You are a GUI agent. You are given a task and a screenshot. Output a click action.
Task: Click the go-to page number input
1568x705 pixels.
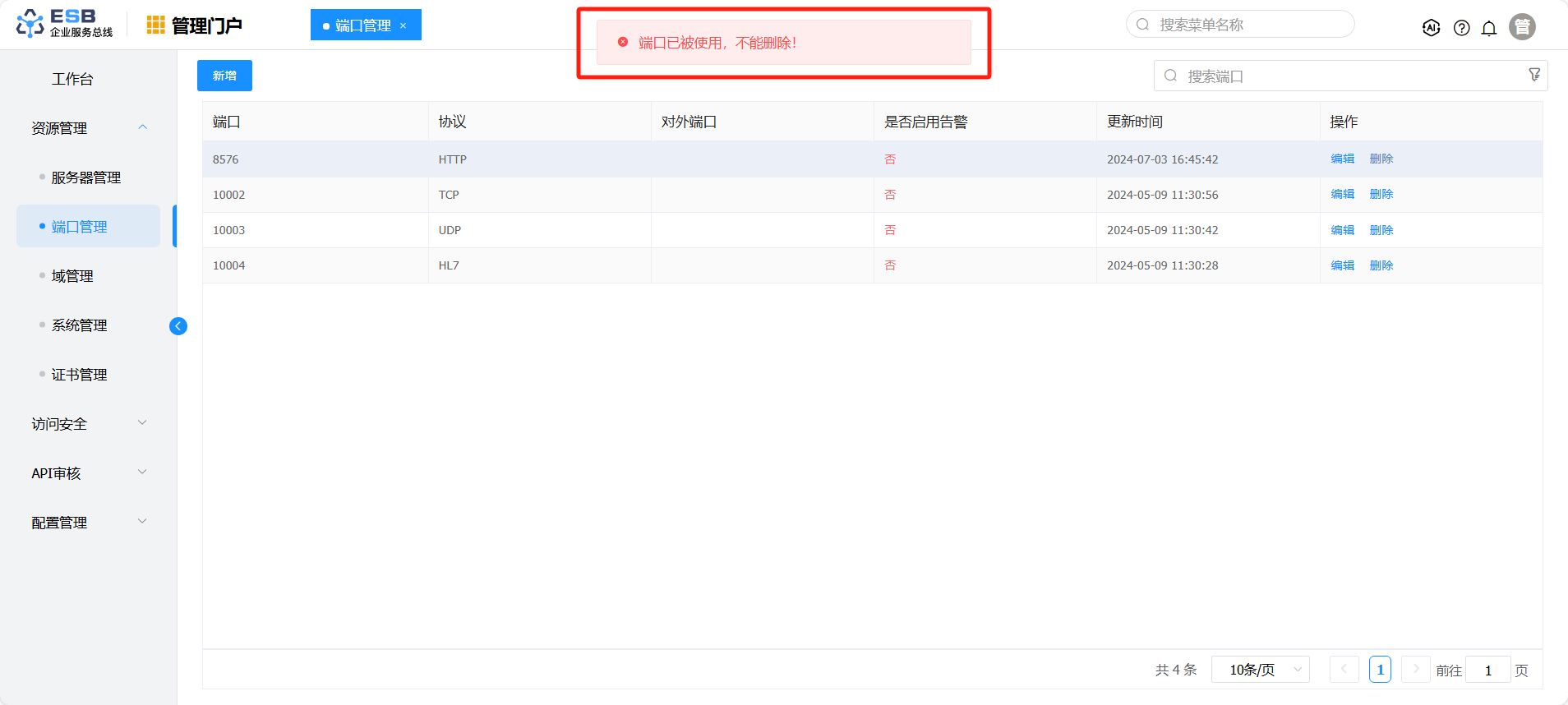[x=1487, y=670]
